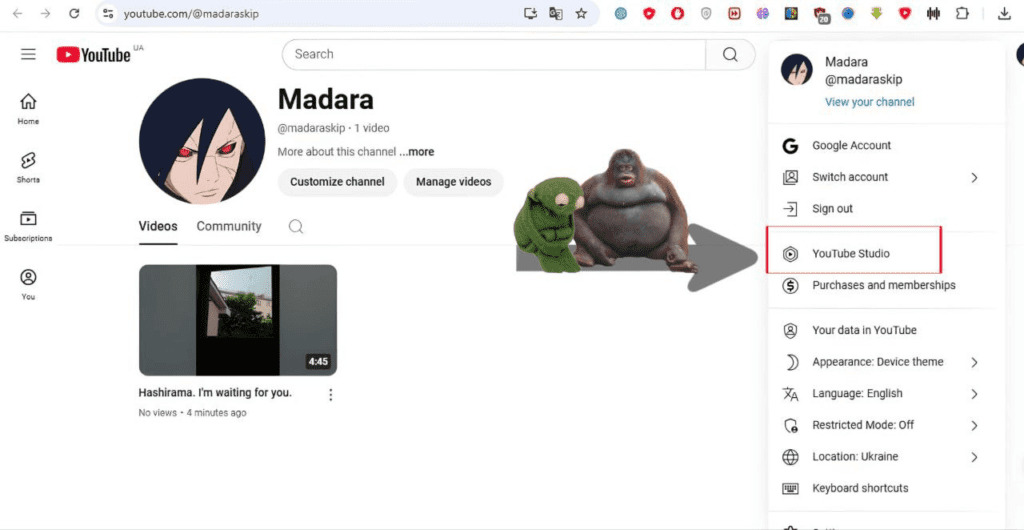The height and width of the screenshot is (530, 1024).
Task: Select Sign out
Action: coord(886,209)
